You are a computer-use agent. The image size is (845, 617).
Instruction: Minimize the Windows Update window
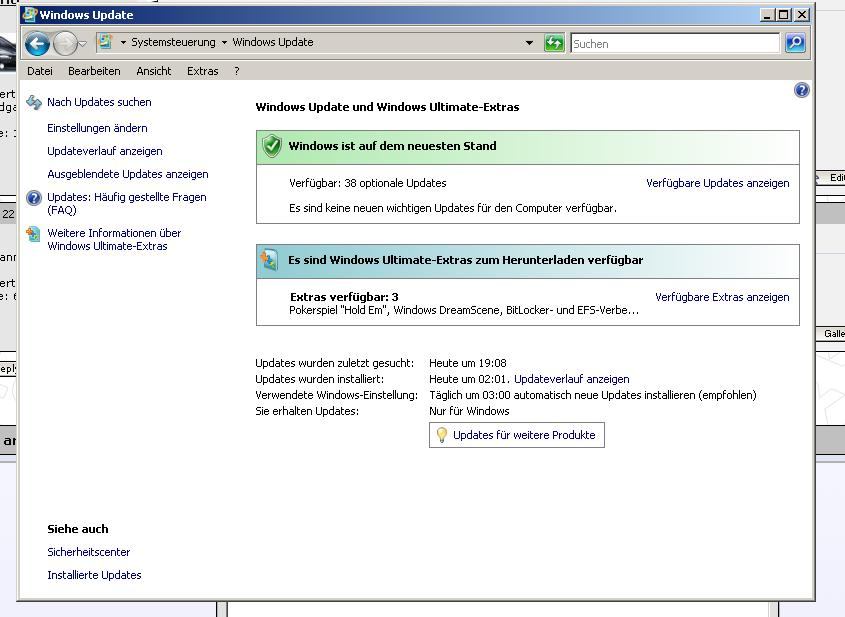[767, 15]
